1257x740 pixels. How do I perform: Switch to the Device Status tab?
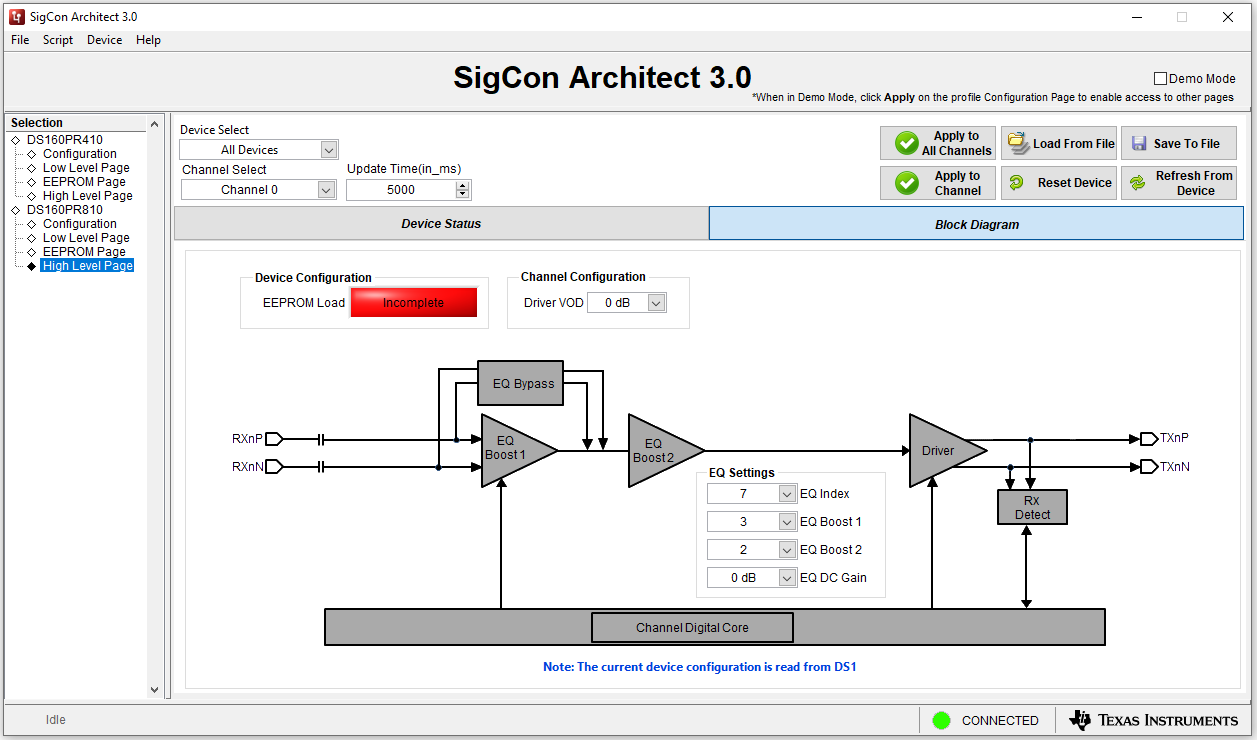tap(441, 224)
